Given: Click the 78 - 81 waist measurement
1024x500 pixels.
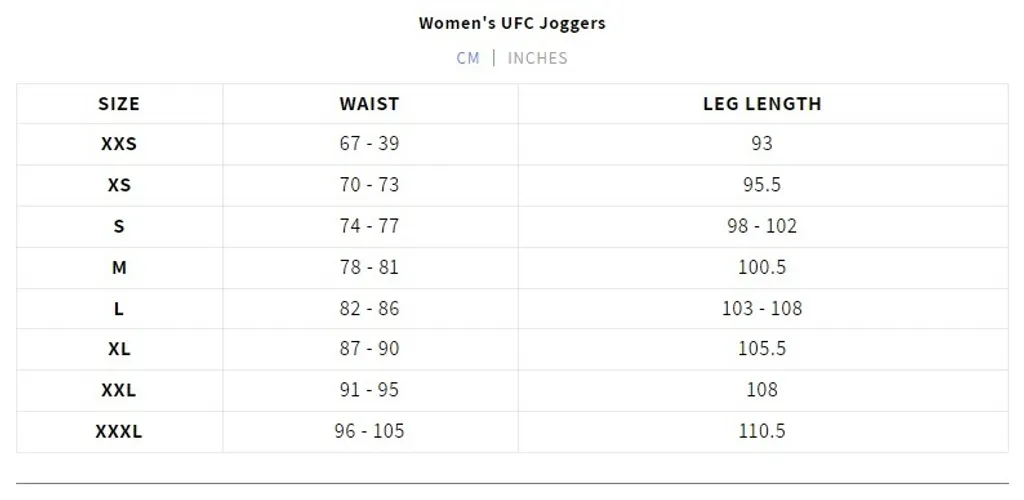Looking at the screenshot, I should pos(369,267).
